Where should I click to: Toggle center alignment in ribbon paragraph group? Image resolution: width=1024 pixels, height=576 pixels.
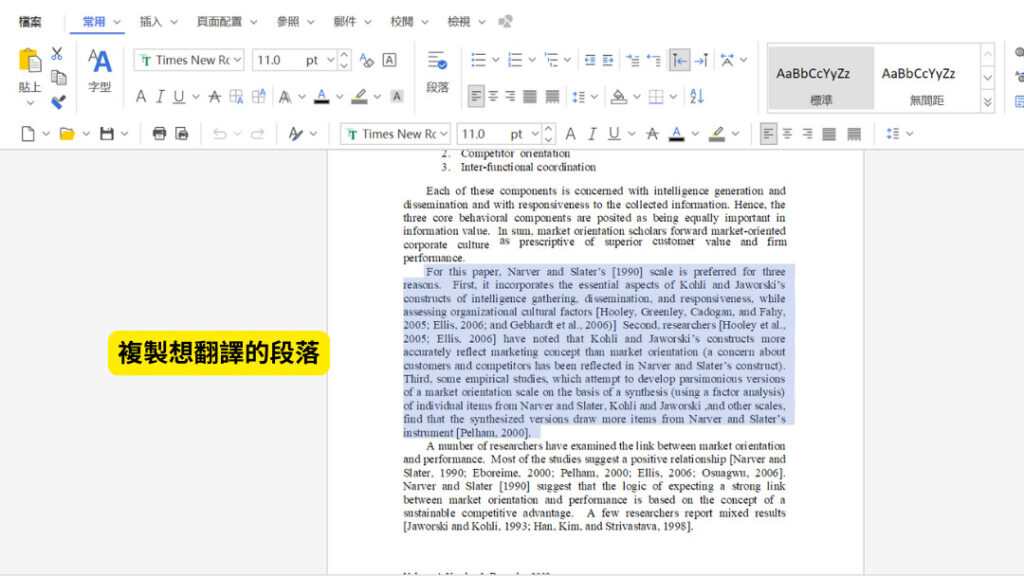click(x=493, y=97)
